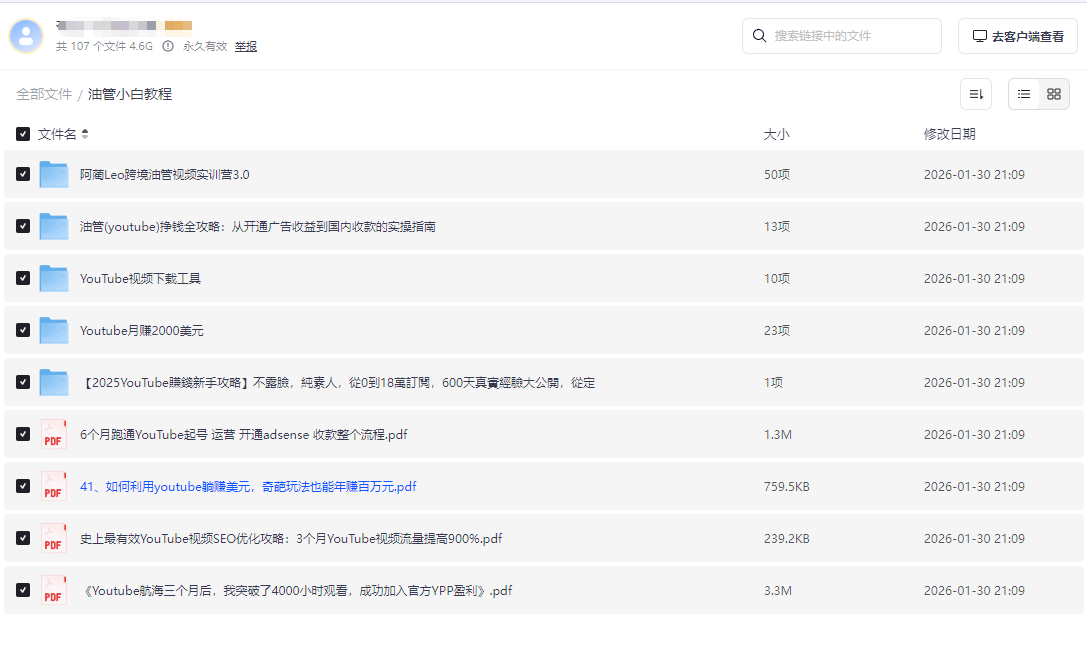Click PDF icon for 史上最有效YouTube视频SEO file
This screenshot has width=1087, height=665.
53,538
